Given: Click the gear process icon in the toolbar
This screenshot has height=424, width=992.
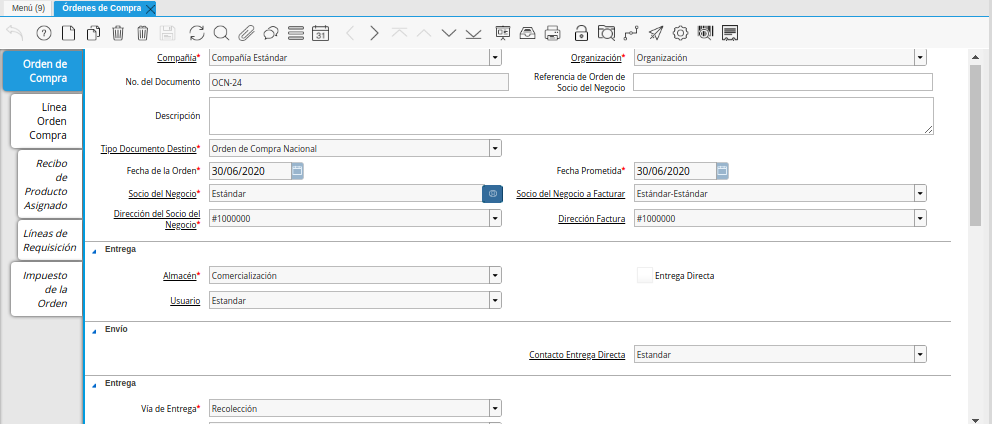Looking at the screenshot, I should point(680,33).
